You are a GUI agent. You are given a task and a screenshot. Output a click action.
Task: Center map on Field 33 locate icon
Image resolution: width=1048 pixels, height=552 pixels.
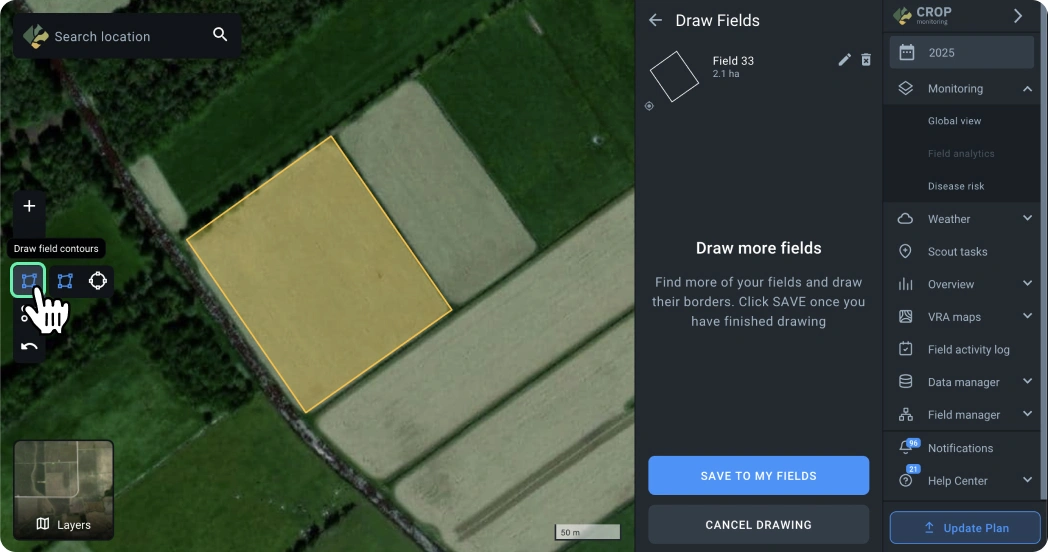649,106
